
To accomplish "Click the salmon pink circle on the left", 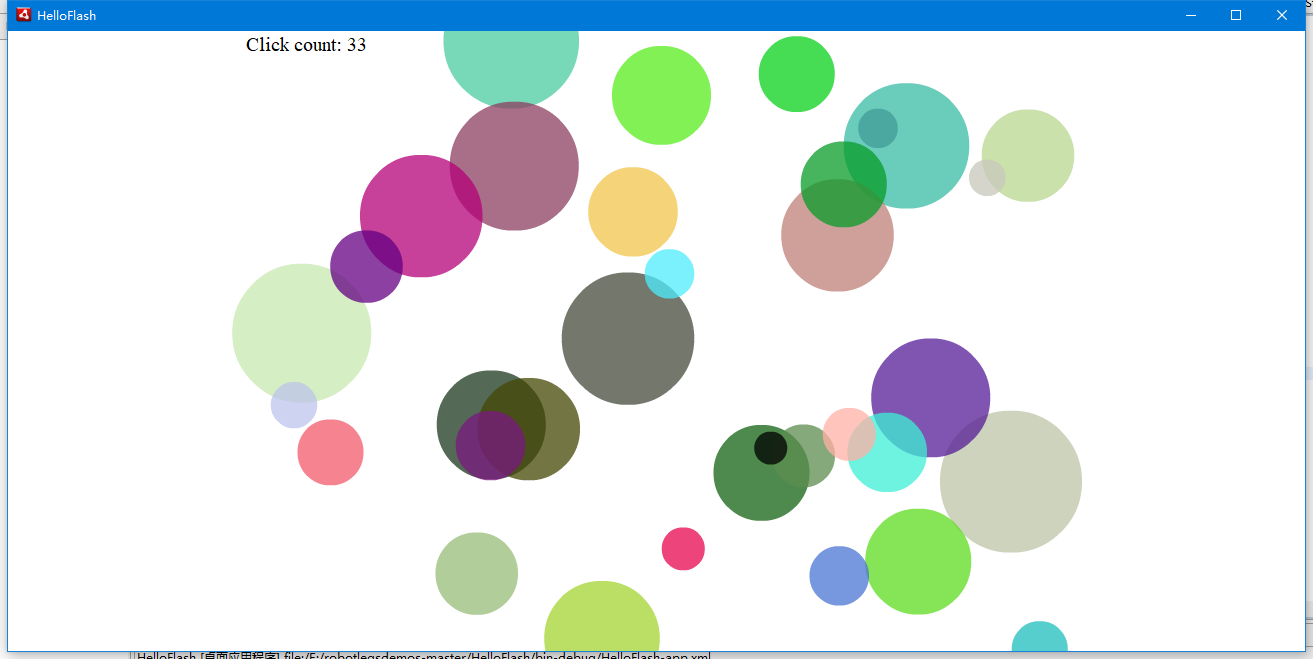I will [x=330, y=452].
